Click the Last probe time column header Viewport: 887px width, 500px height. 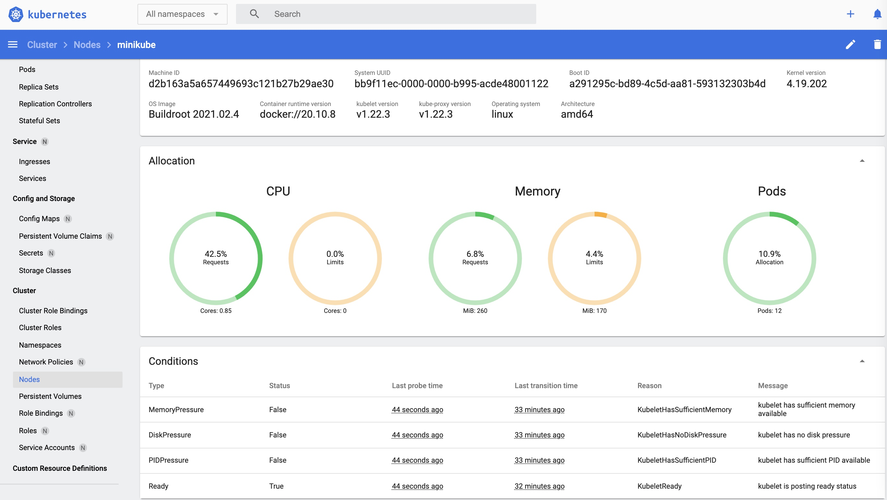point(417,386)
